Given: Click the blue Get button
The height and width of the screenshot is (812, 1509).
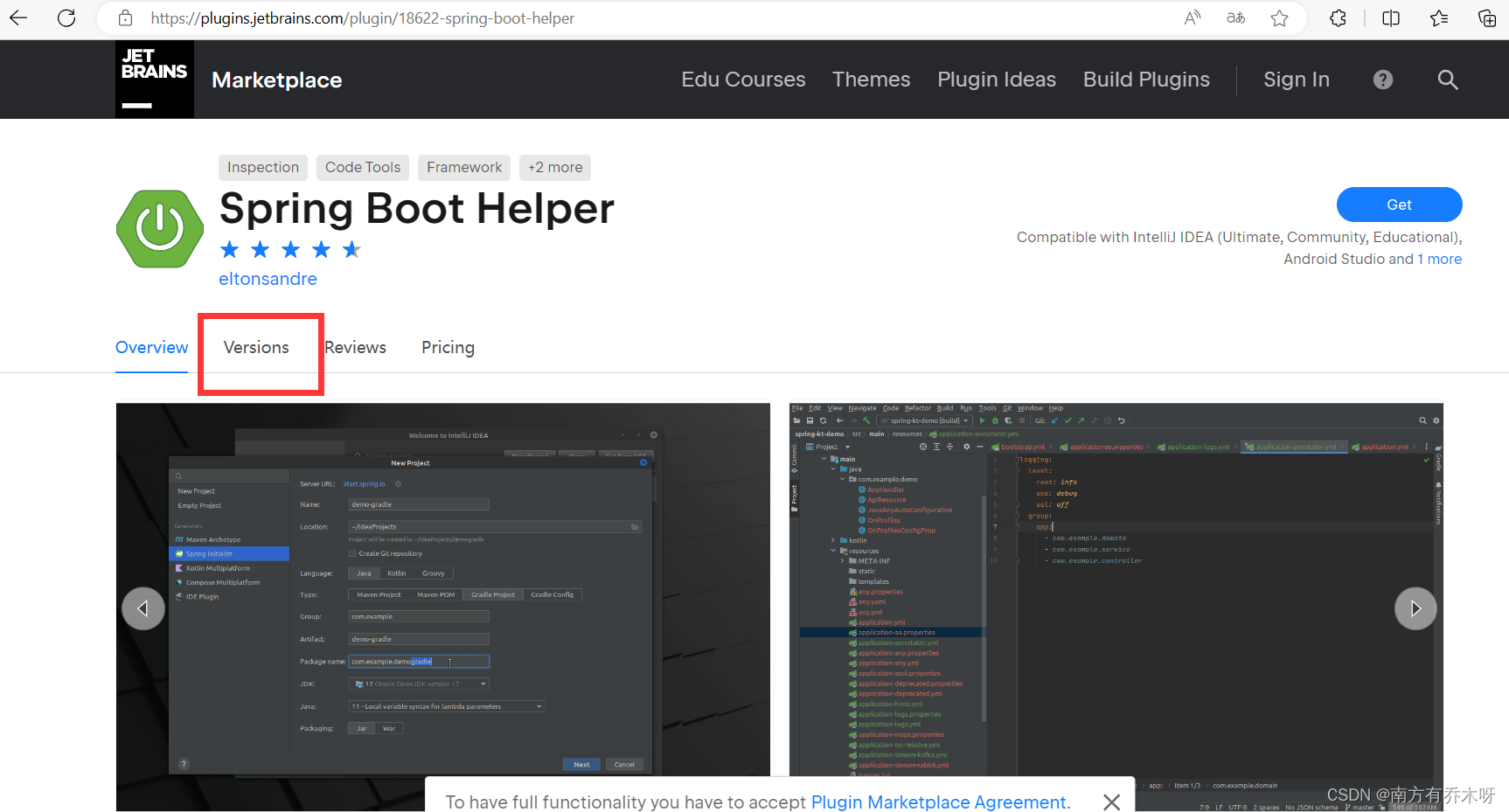Looking at the screenshot, I should 1399,205.
